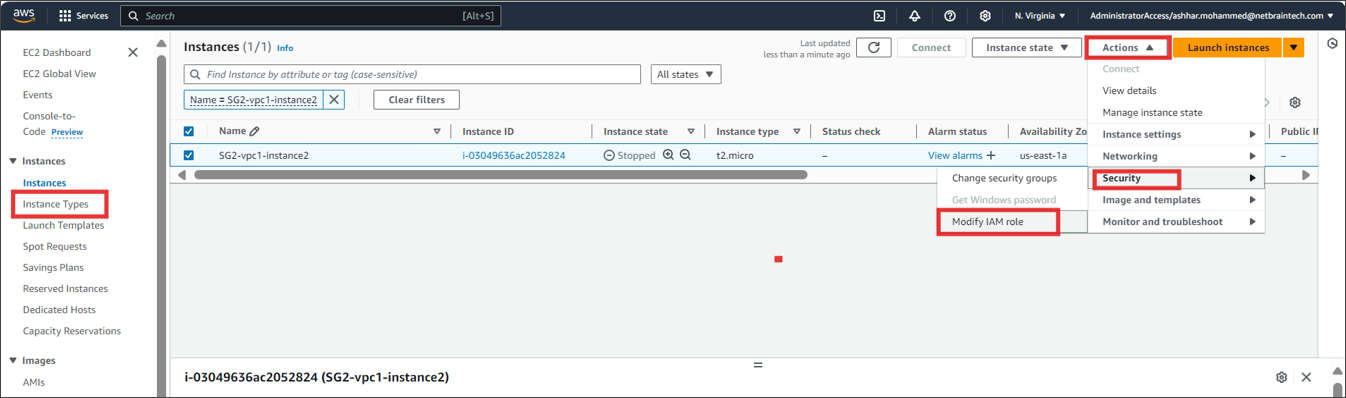Toggle the select-all instances checkbox

point(189,131)
